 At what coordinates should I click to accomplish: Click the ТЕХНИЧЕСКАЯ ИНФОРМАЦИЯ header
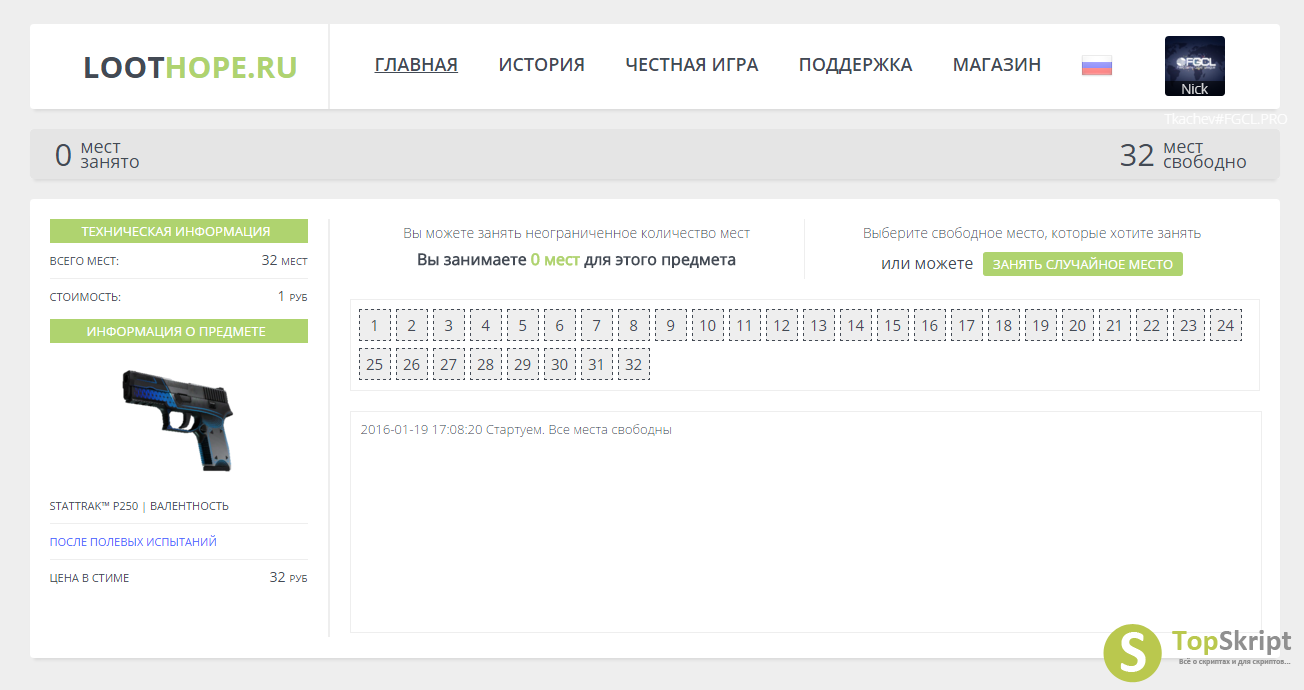pyautogui.click(x=179, y=231)
